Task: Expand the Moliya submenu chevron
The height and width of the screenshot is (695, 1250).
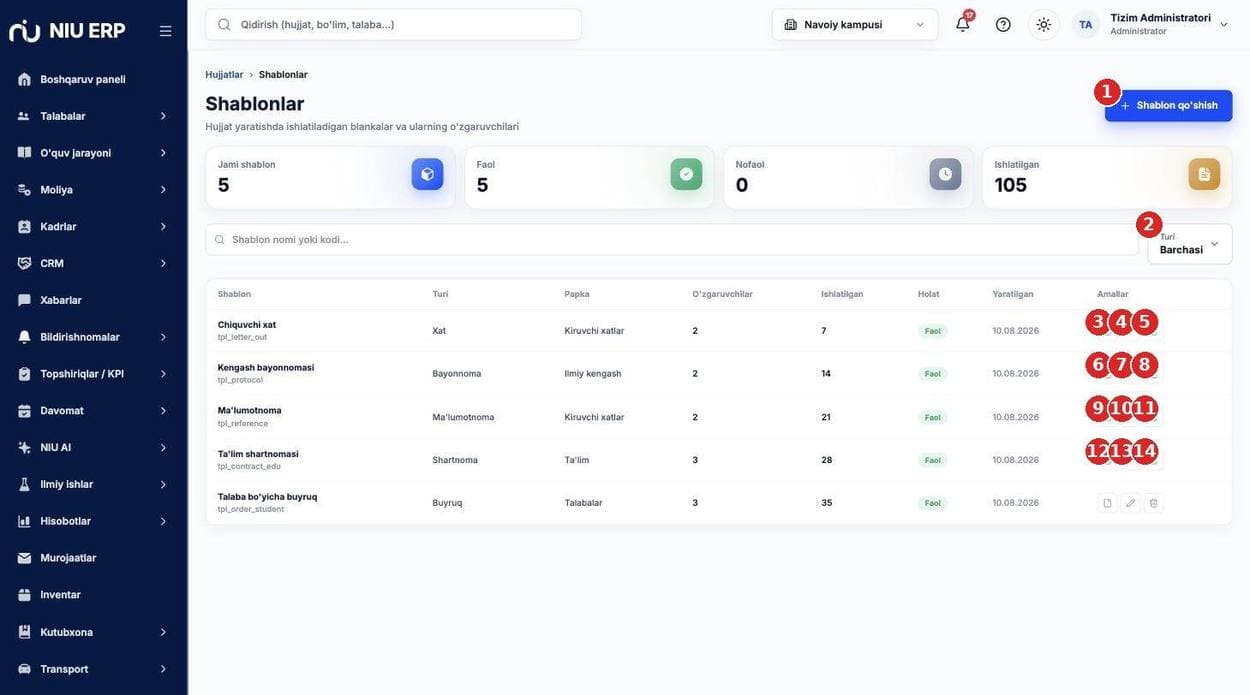Action: (163, 190)
